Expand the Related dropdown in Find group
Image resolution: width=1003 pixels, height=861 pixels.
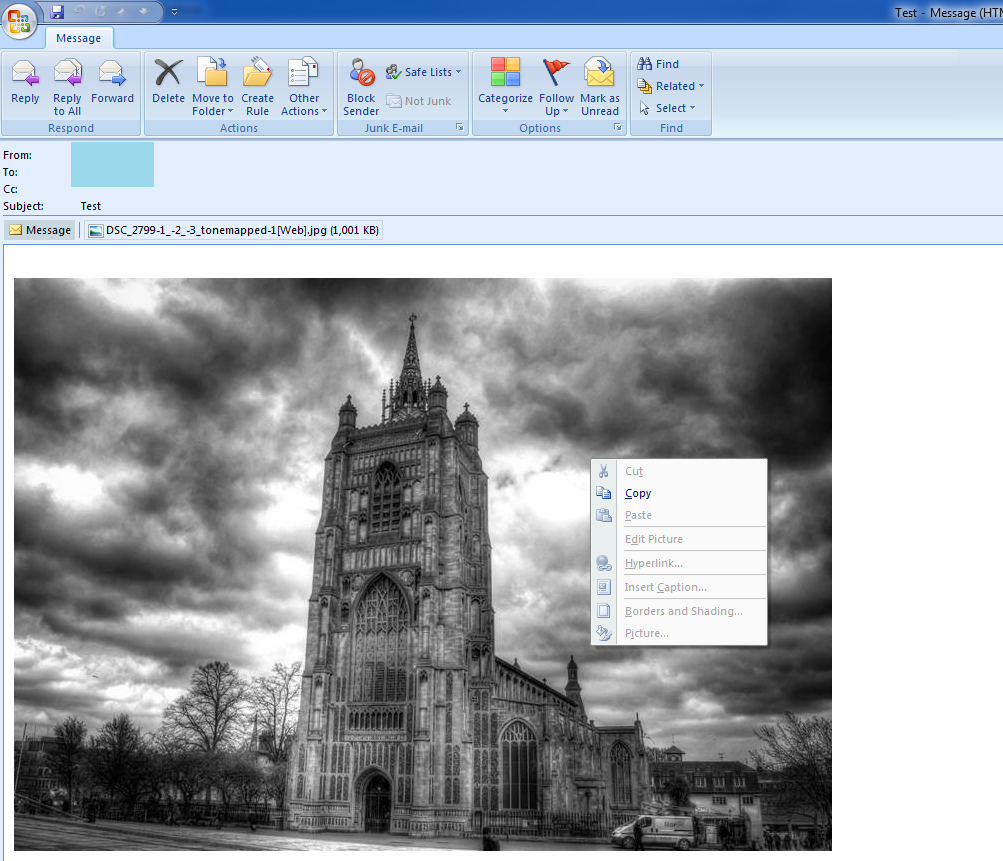[x=672, y=86]
